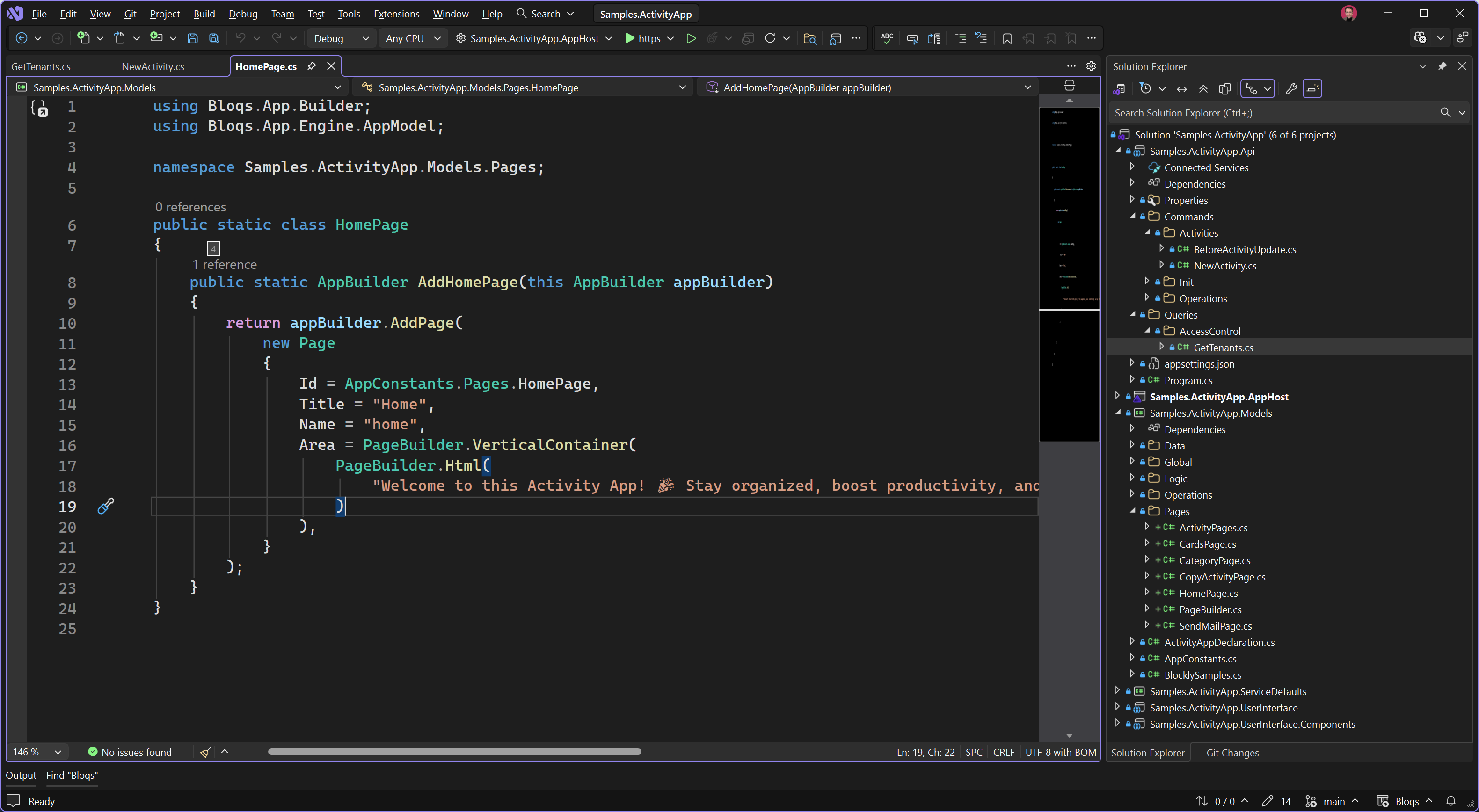This screenshot has height=812, width=1479.
Task: Run the spell checker (ABC icon)
Action: (x=887, y=38)
